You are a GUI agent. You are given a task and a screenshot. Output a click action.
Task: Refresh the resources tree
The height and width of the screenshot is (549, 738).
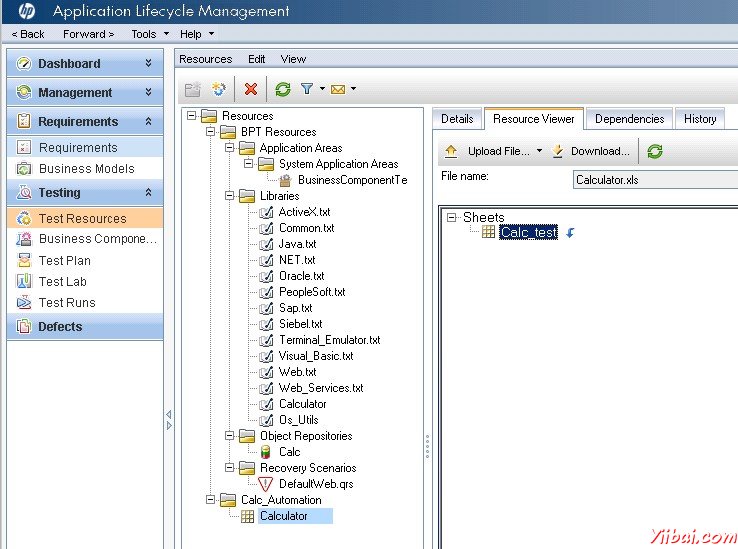click(283, 89)
